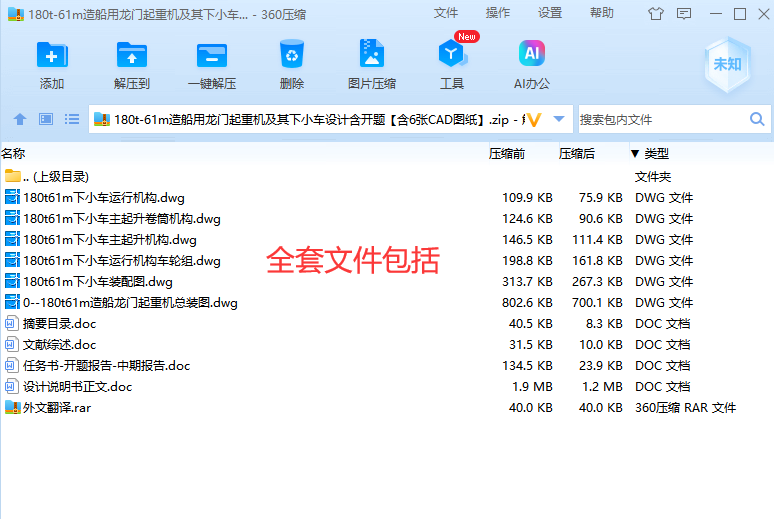Screen dimensions: 774x519
Task: Select file 180t61m下小车运行机构.dwg
Action: (387, 198)
